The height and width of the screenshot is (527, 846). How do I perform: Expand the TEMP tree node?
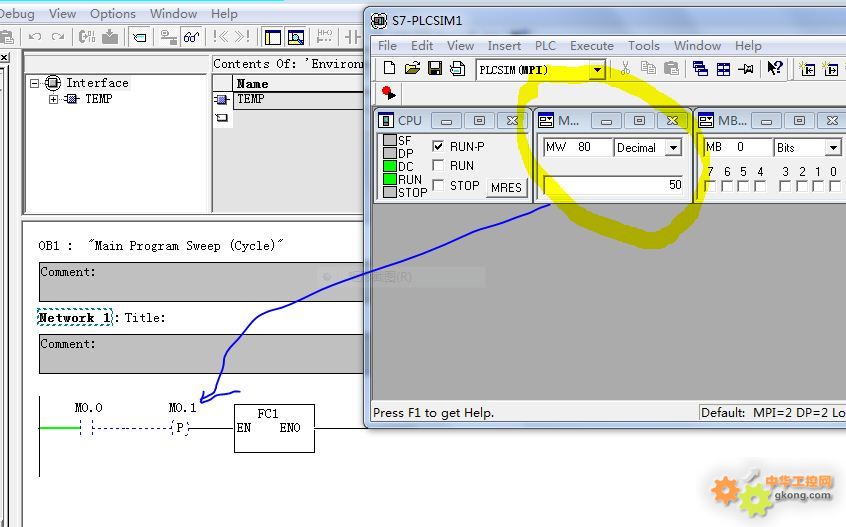[53, 99]
